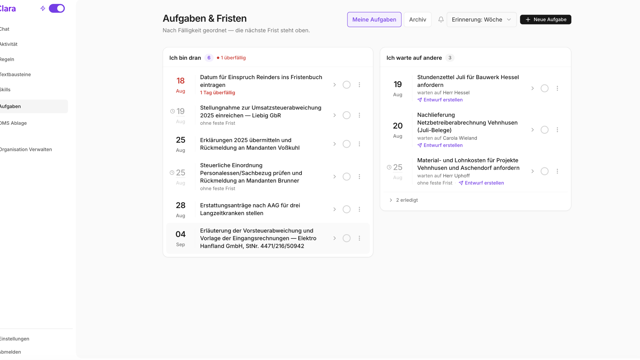Mark Nachlieferung Netzbetreiberabrechnung task done
640x360 pixels.
(544, 130)
